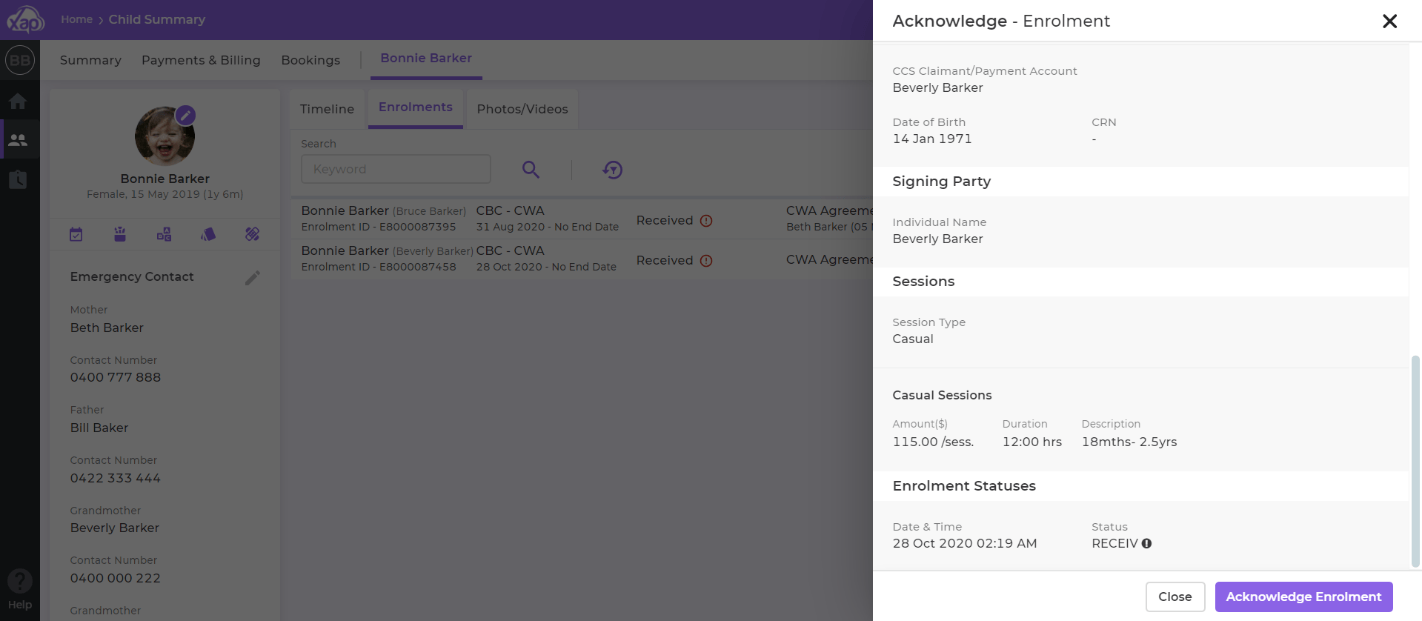Viewport: 1422px width, 621px height.
Task: Go to the Payments & Billing tab
Action: pyautogui.click(x=200, y=60)
